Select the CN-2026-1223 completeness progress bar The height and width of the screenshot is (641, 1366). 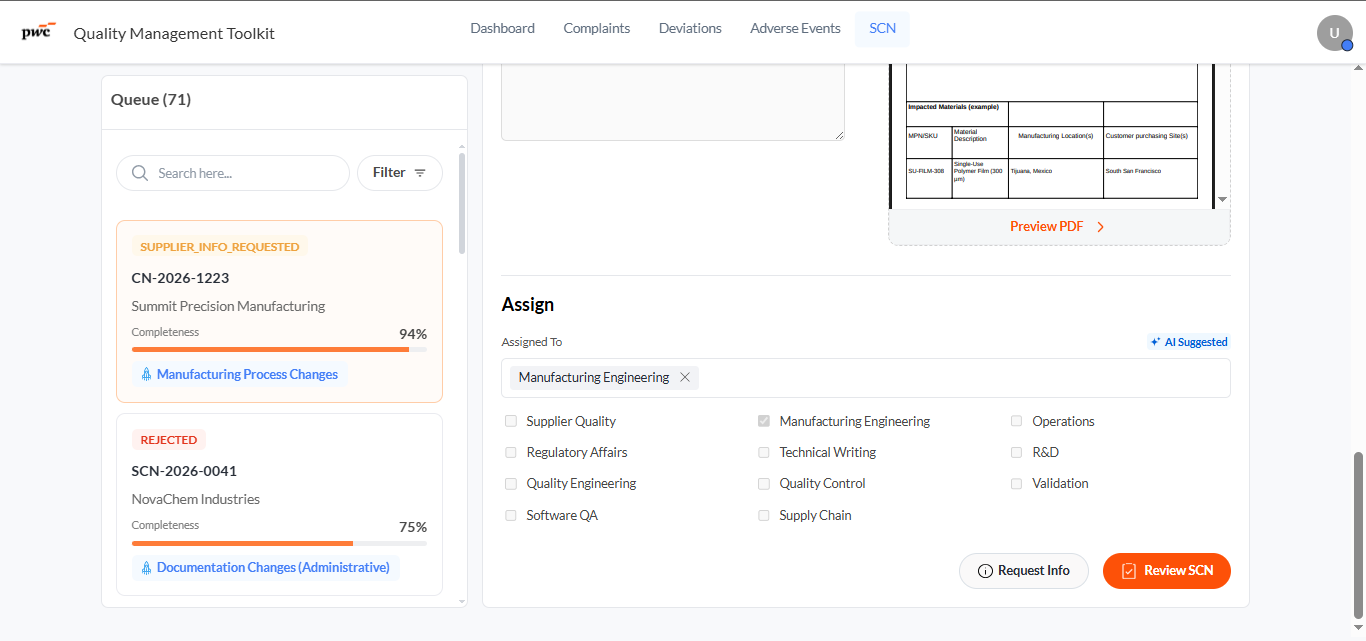pyautogui.click(x=279, y=349)
